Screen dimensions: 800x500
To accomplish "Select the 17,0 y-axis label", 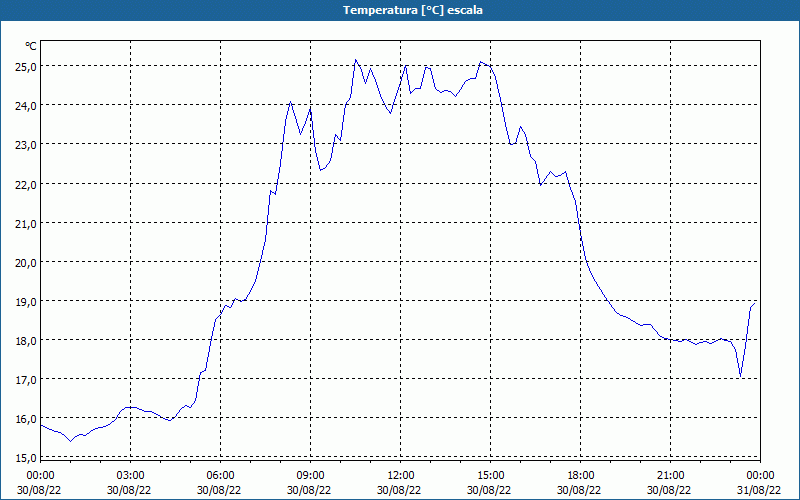I will (x=26, y=380).
